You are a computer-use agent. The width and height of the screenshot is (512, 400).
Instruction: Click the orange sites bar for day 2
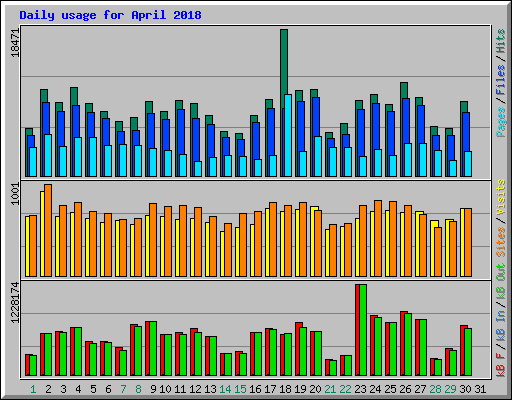pos(48,230)
